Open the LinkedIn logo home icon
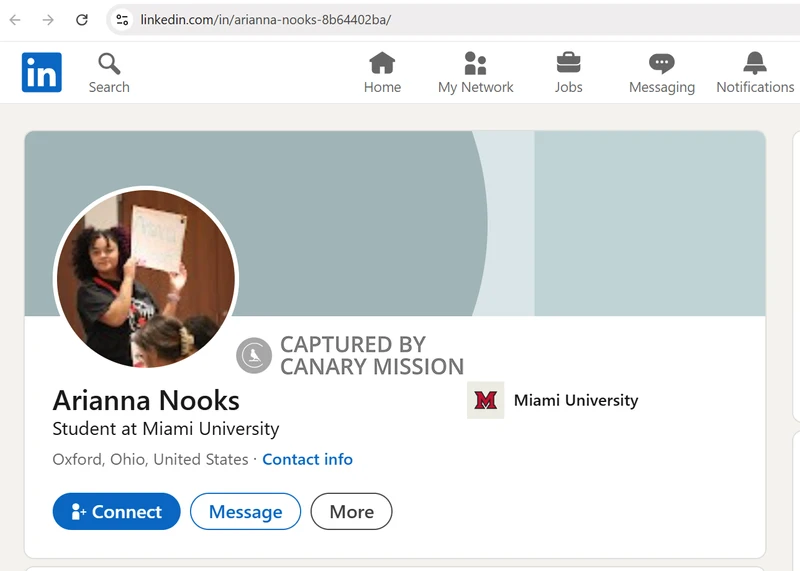 tap(42, 72)
